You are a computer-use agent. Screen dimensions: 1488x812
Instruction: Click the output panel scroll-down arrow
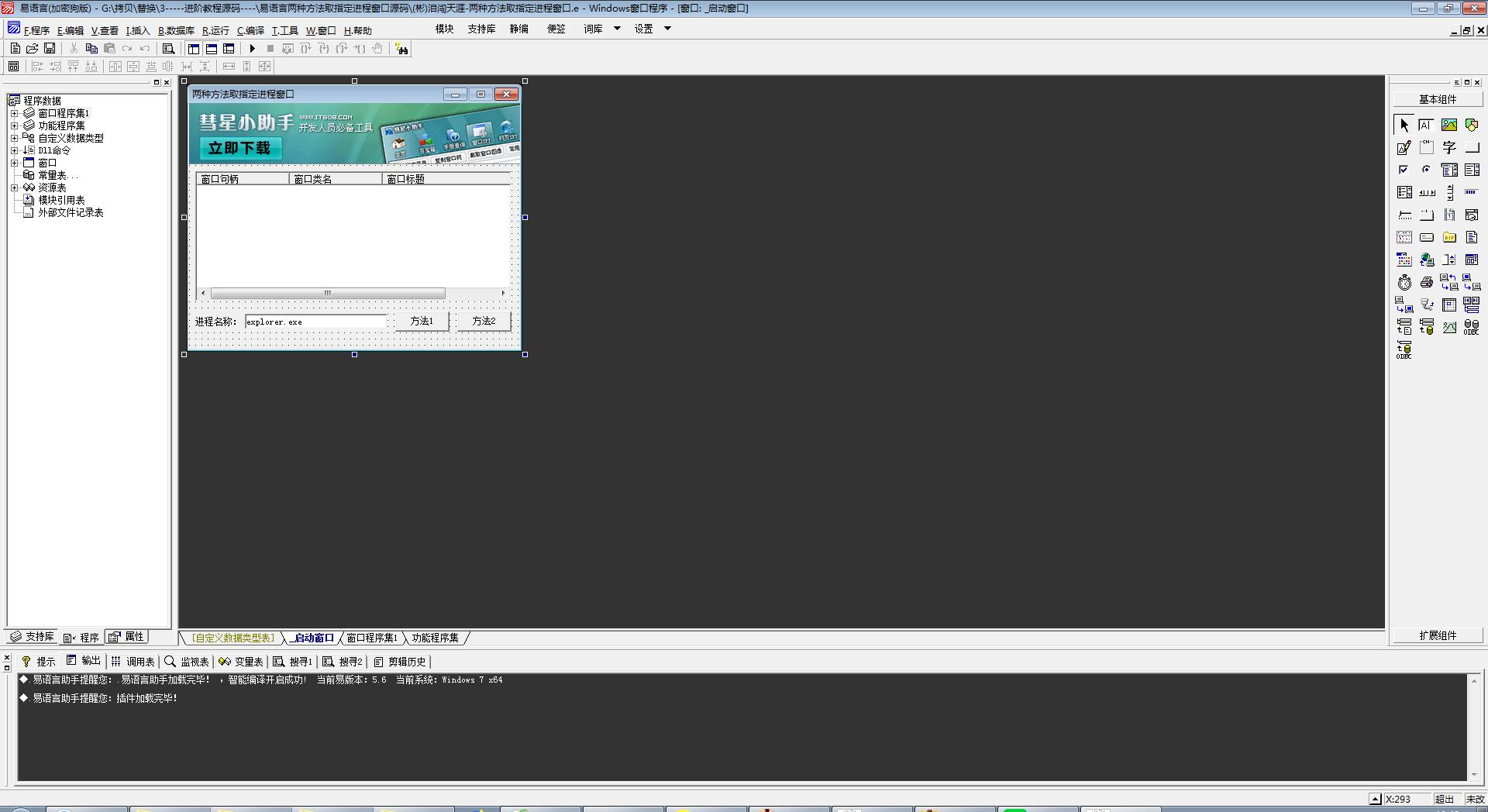pyautogui.click(x=1474, y=775)
